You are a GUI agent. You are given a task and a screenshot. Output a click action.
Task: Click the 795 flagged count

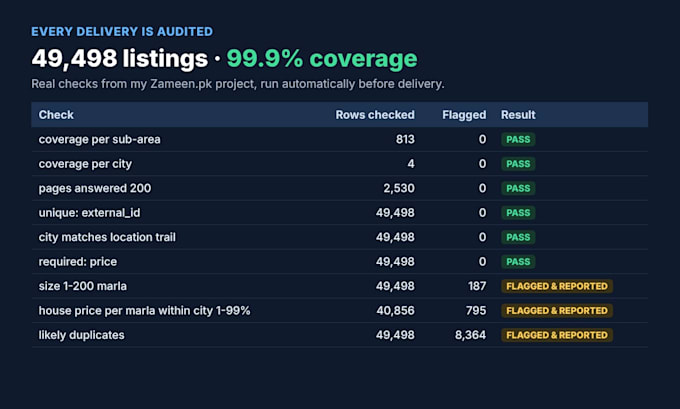point(476,311)
